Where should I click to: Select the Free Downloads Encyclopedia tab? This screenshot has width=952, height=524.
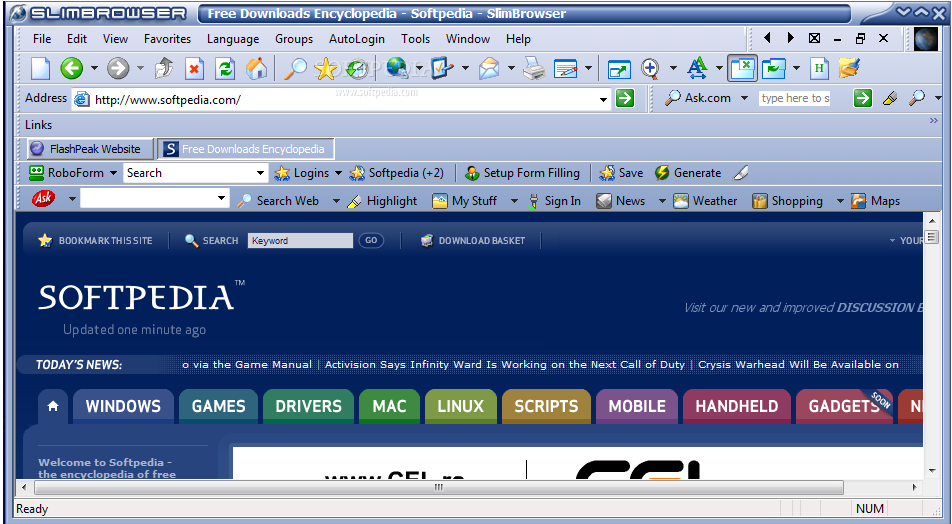246,149
